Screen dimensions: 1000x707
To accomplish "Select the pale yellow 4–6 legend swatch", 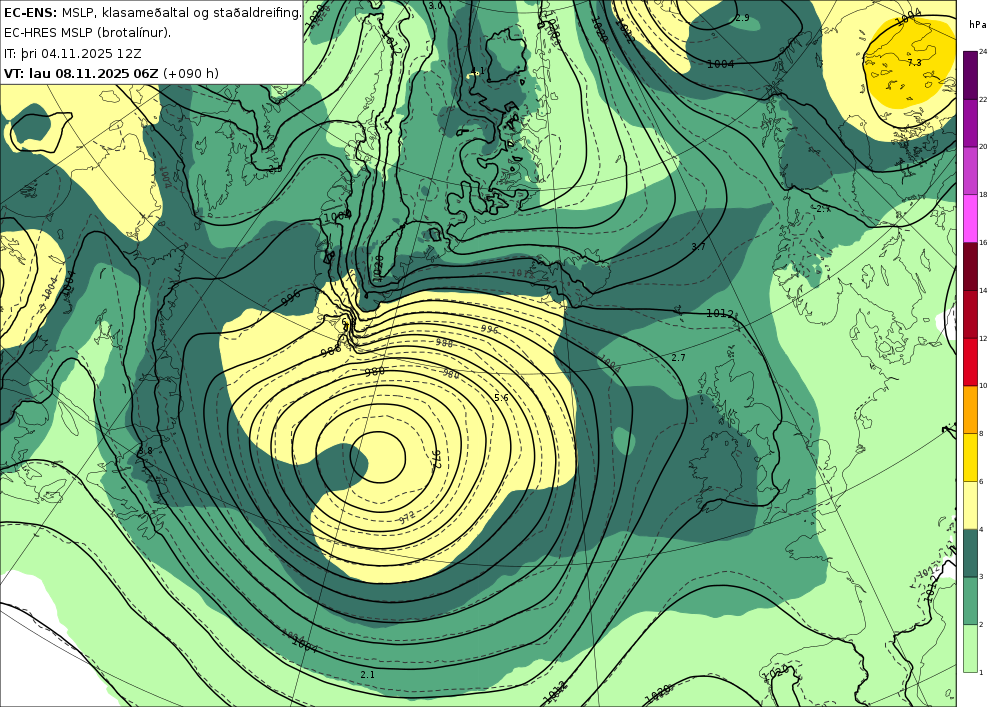I will point(970,506).
